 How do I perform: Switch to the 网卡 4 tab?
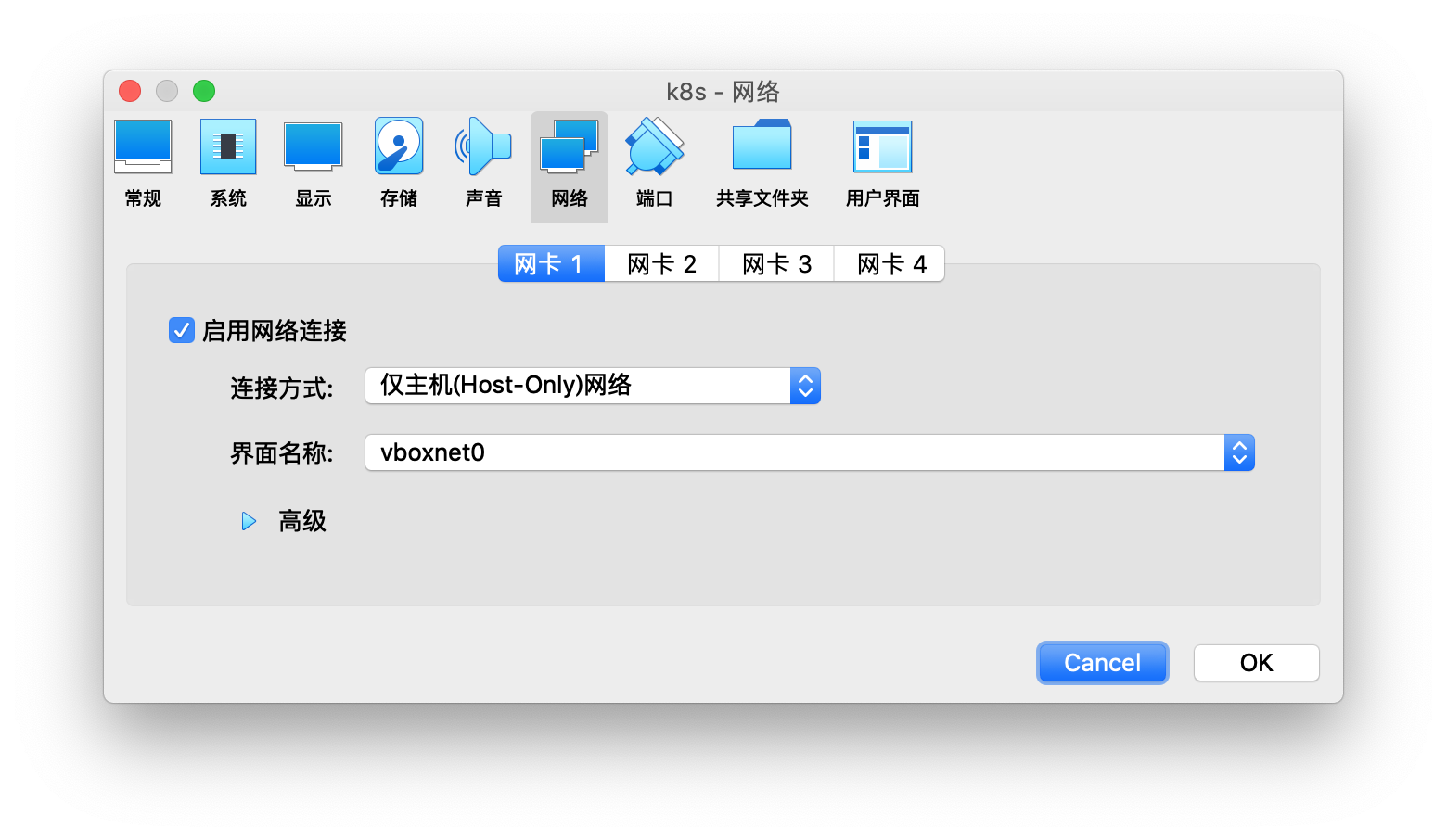tap(889, 263)
